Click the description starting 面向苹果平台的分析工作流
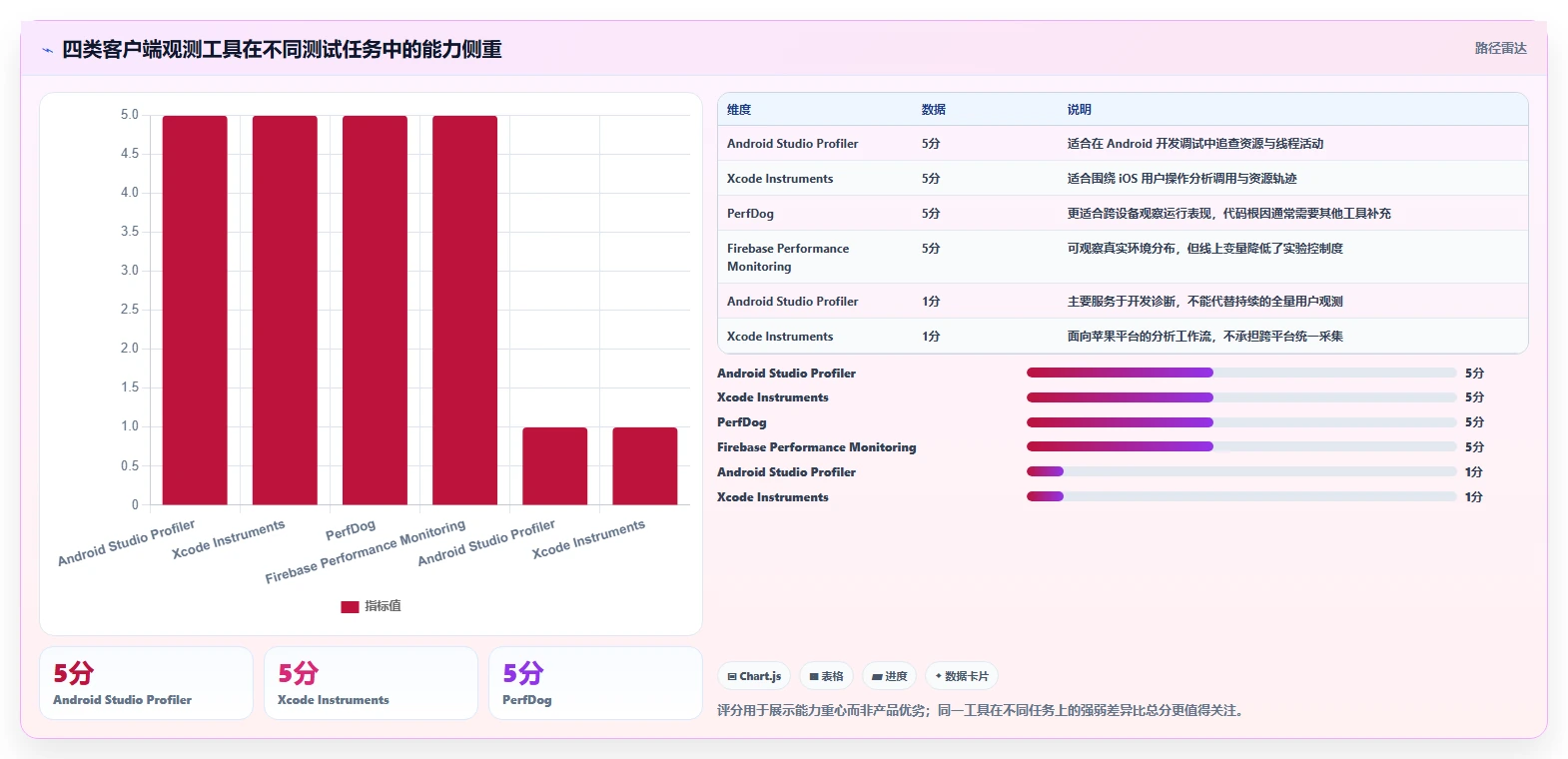 point(1204,337)
